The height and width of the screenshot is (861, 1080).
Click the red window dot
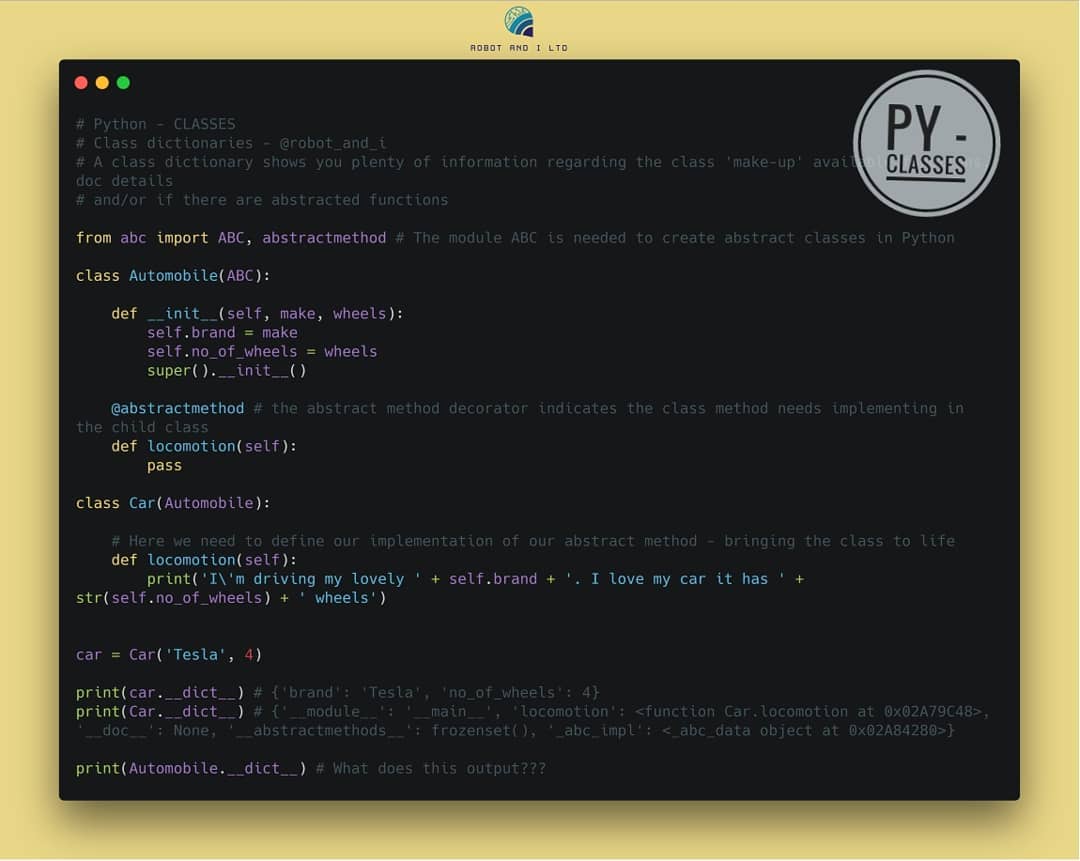tap(81, 83)
